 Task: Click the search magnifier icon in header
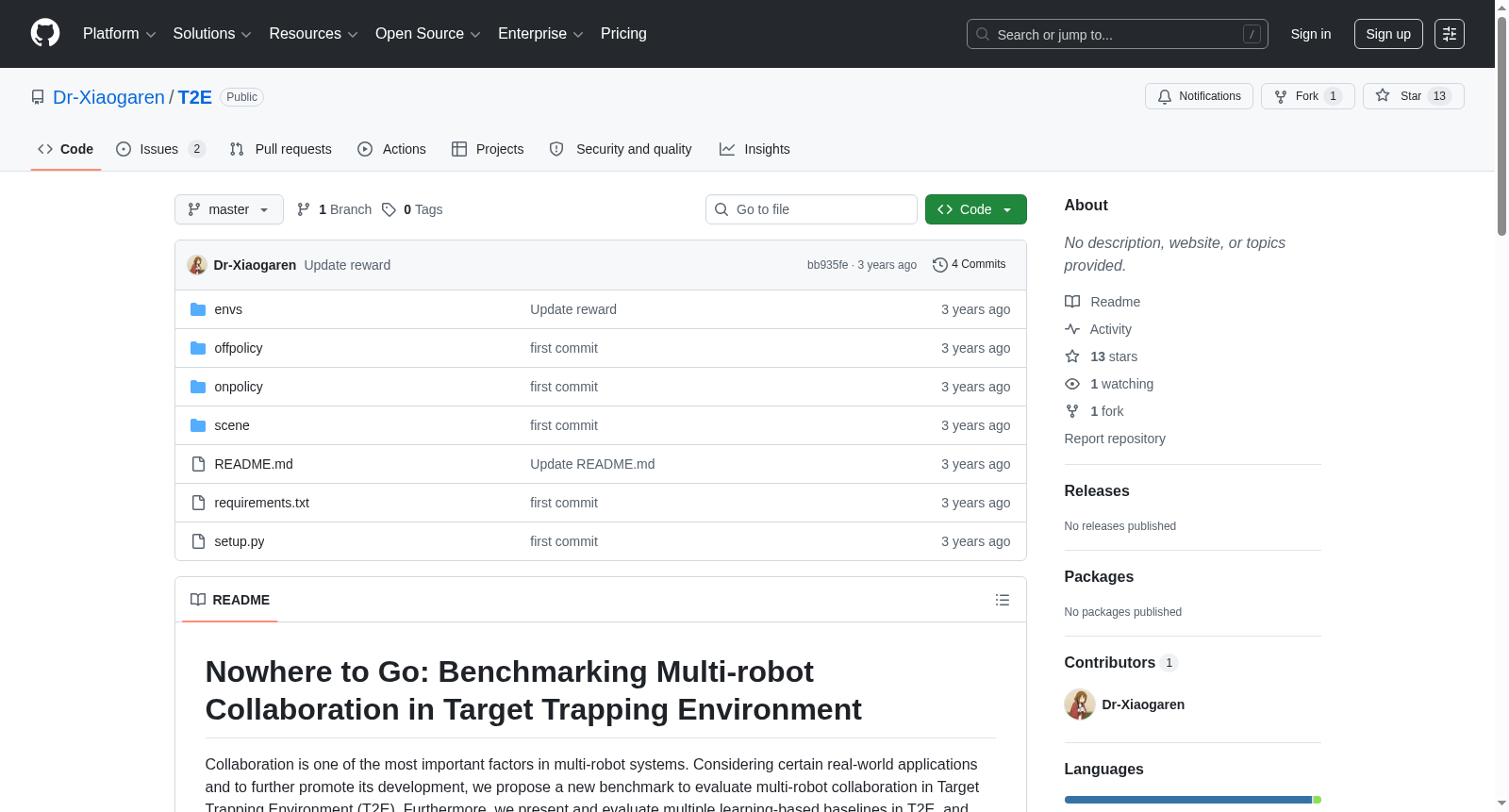pos(983,34)
